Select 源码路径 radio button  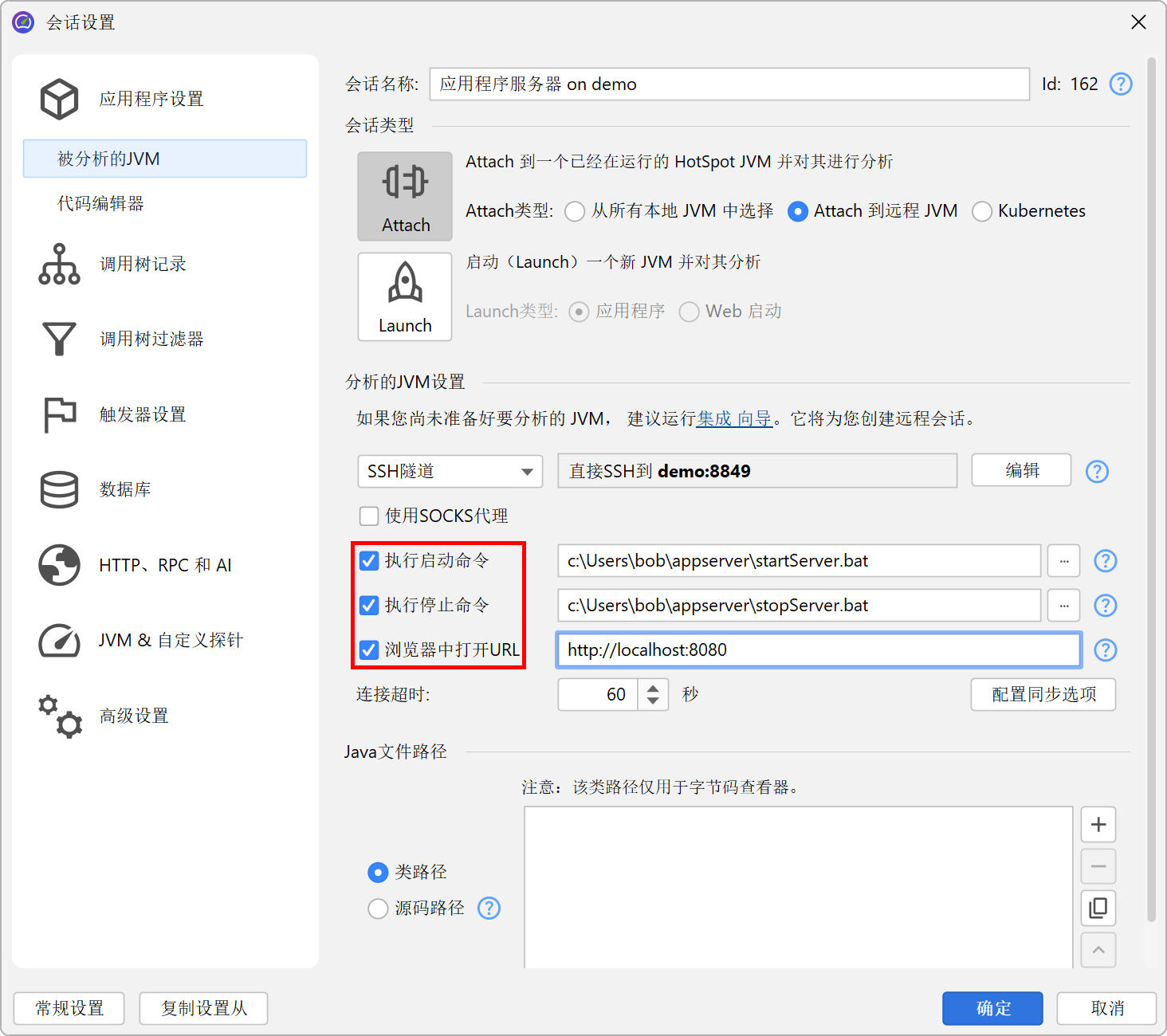point(378,908)
